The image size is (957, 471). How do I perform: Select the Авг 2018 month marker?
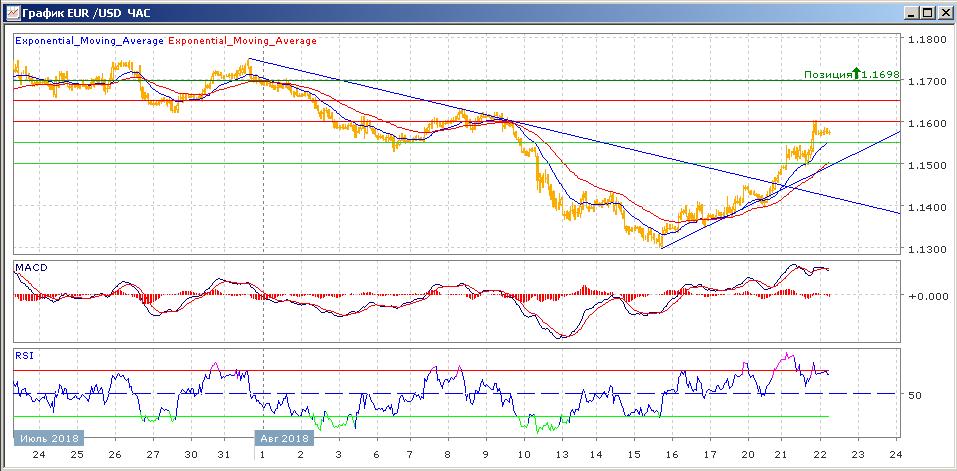(x=284, y=438)
